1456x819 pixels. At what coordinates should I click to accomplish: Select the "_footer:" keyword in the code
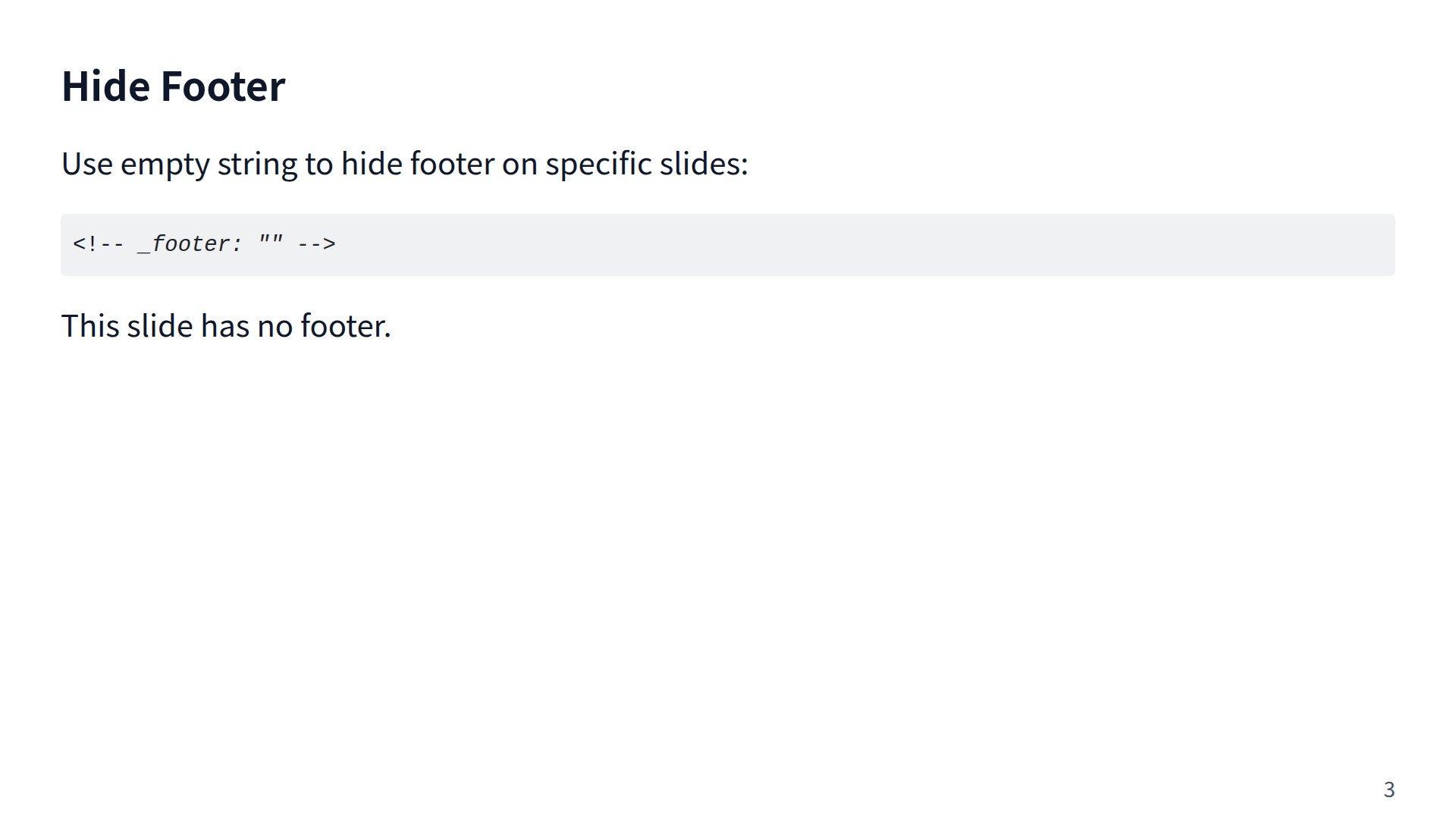(190, 244)
